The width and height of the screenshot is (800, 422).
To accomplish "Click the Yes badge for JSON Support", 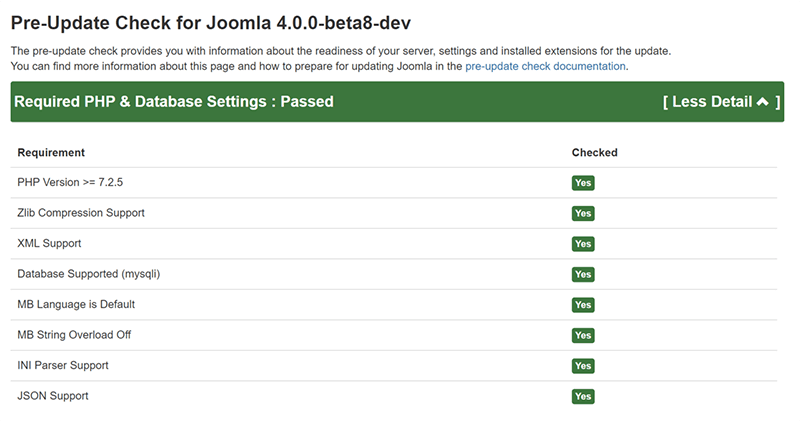I will point(583,396).
